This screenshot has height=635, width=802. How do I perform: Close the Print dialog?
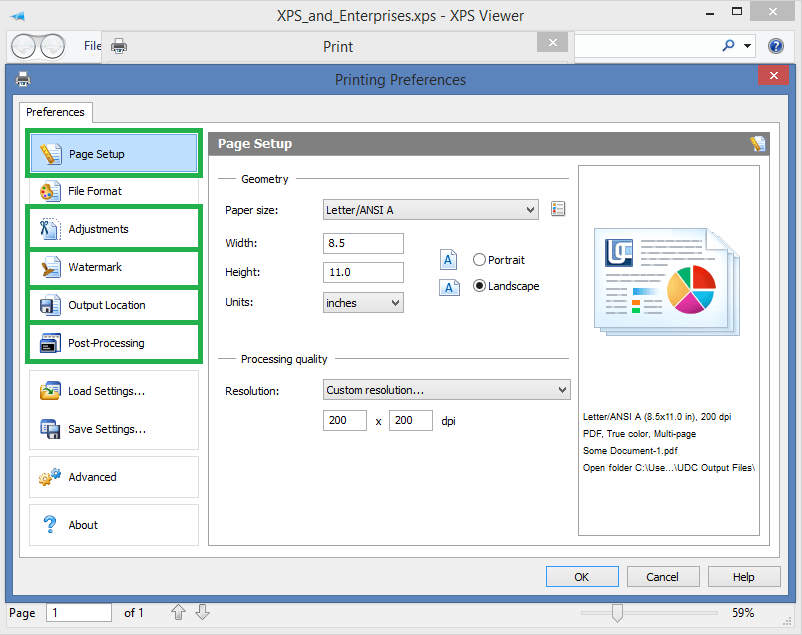click(x=552, y=42)
